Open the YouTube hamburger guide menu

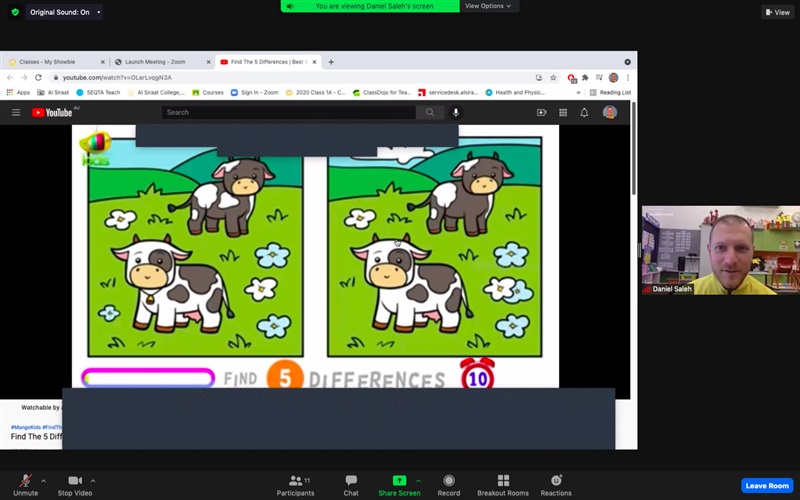(16, 112)
